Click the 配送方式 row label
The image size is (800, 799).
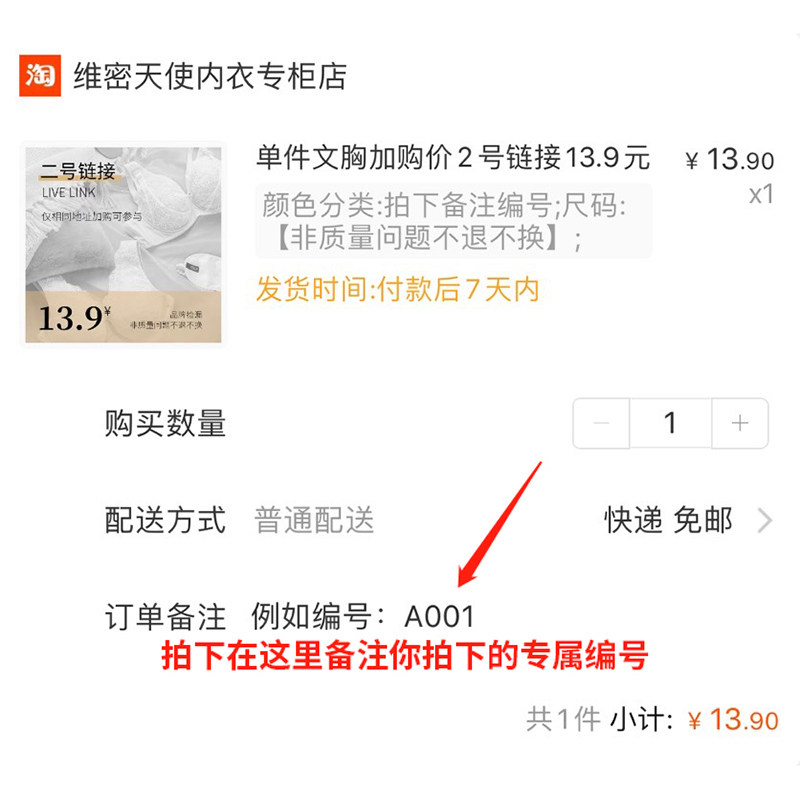pyautogui.click(x=165, y=520)
